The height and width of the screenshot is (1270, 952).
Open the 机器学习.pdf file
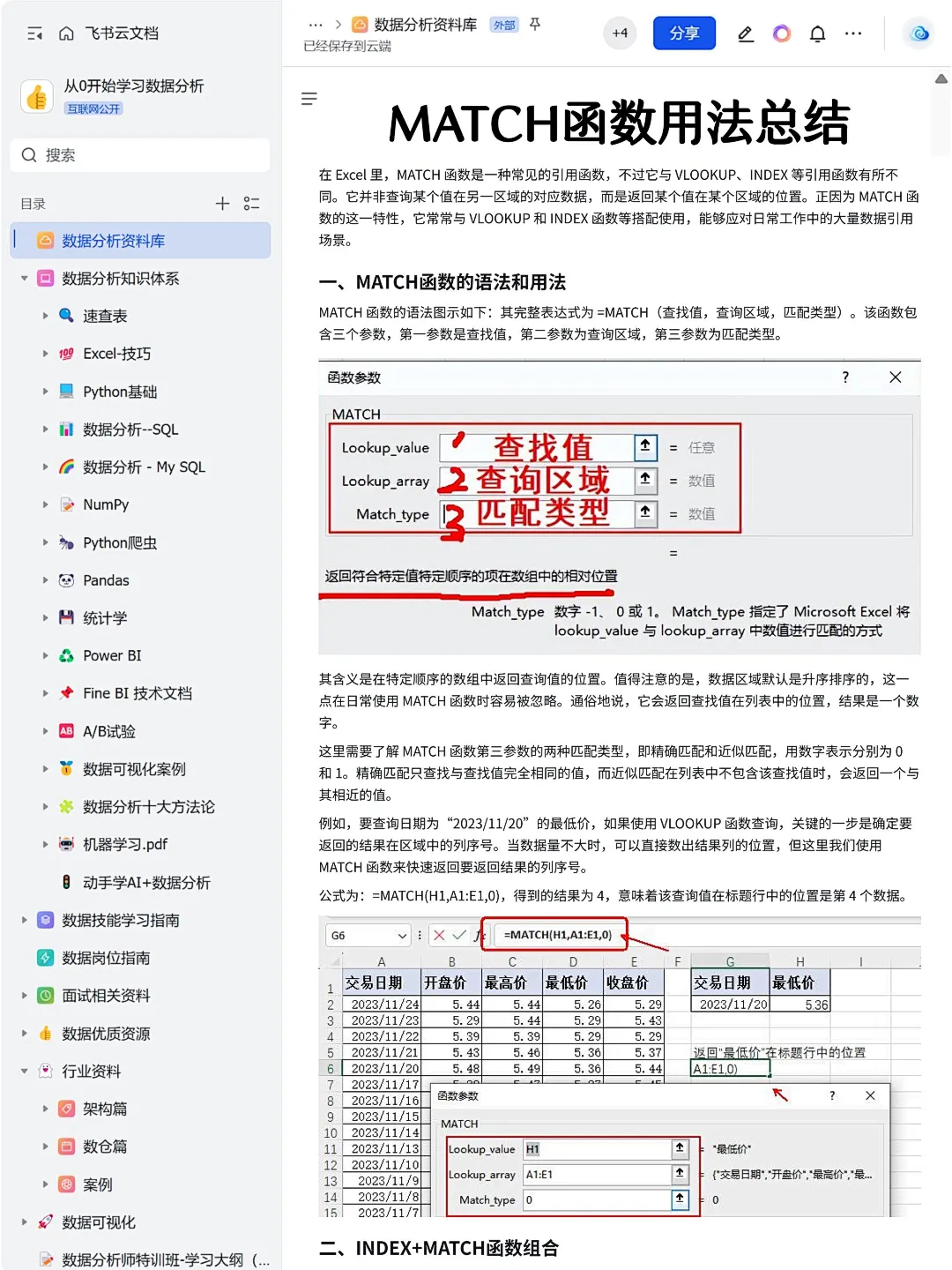125,845
